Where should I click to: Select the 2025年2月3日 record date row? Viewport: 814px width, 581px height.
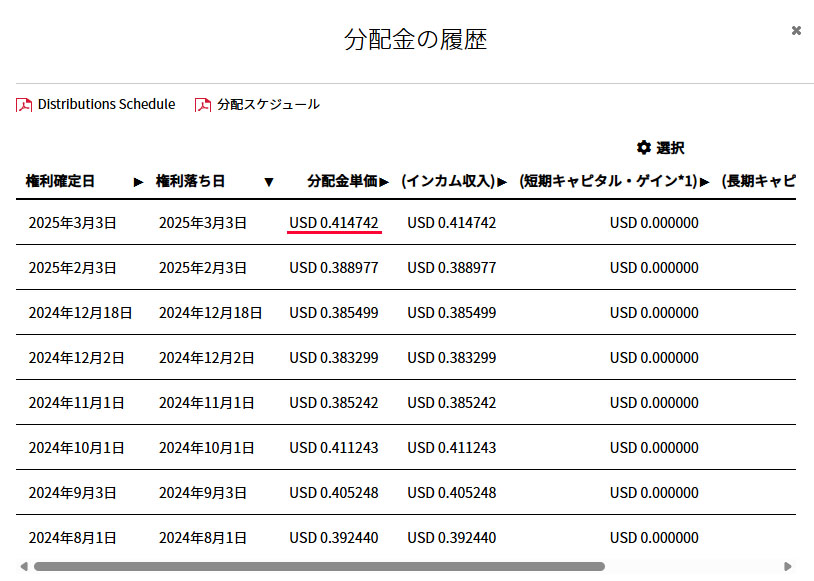pyautogui.click(x=73, y=268)
